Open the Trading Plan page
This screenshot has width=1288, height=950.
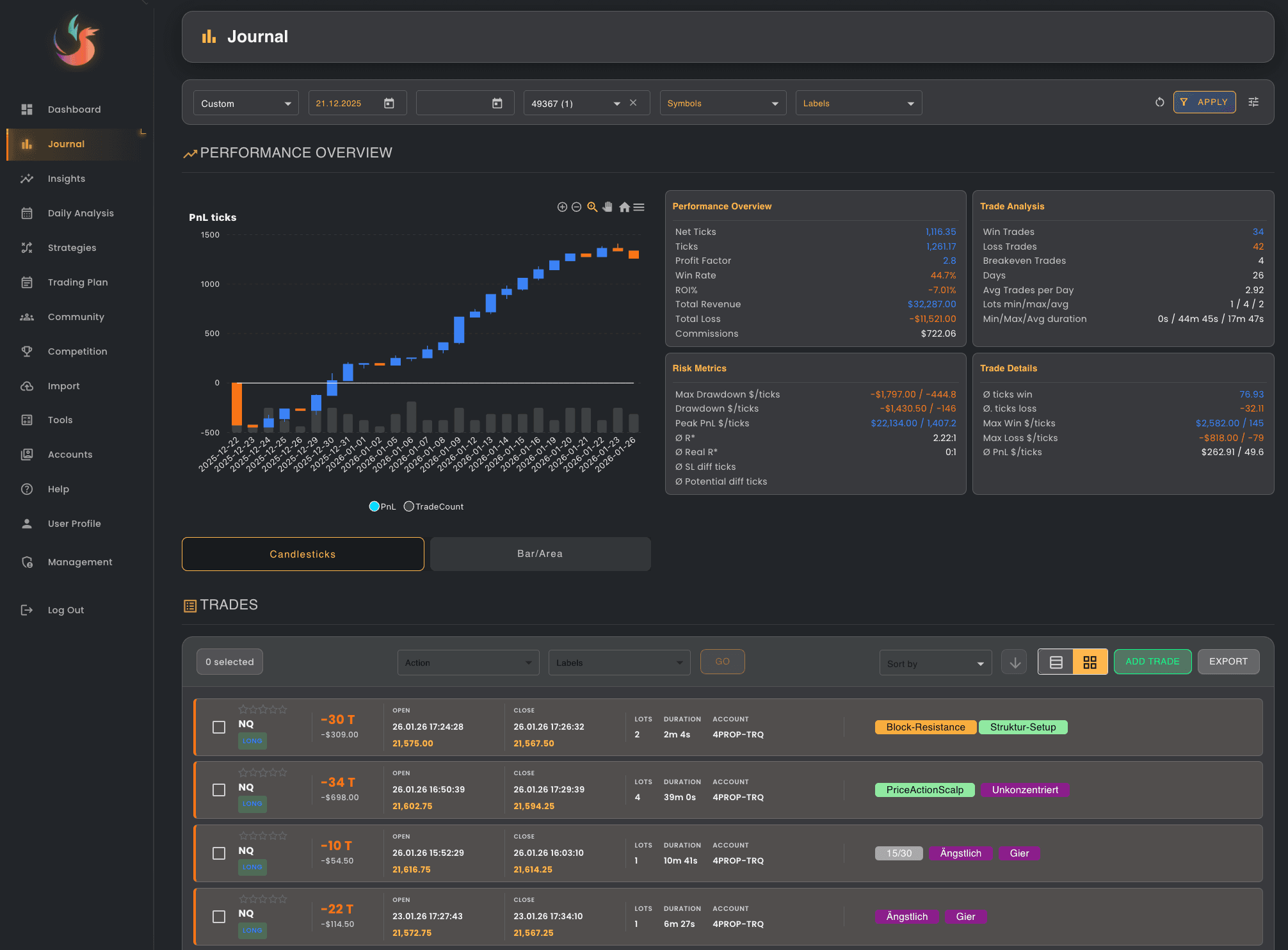77,282
